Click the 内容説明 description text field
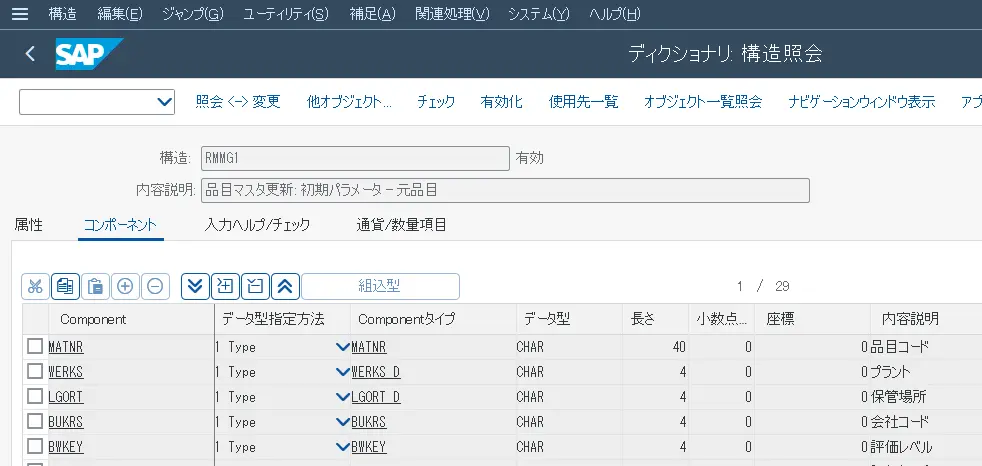 coord(505,190)
